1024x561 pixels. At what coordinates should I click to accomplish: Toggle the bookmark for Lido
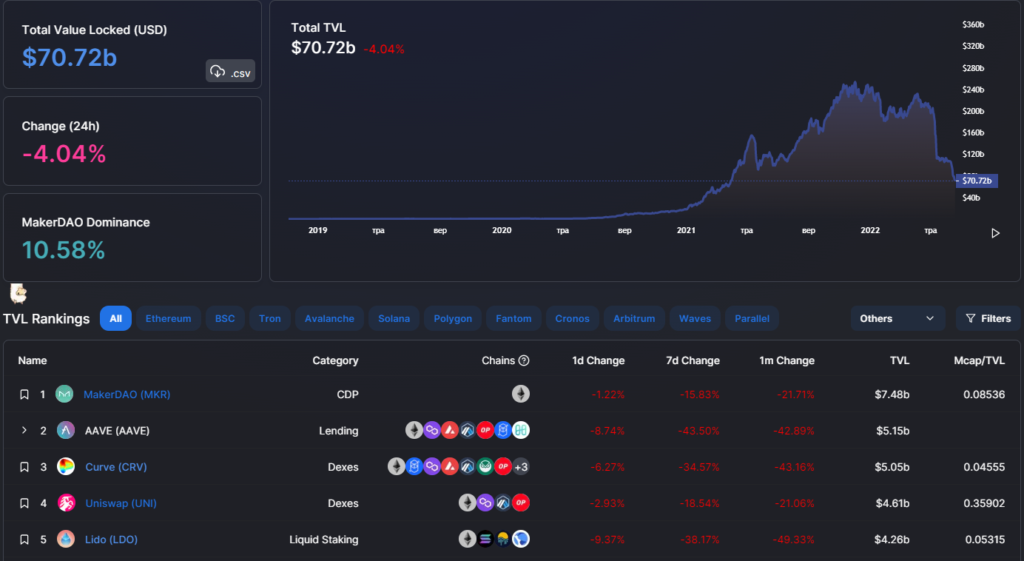(x=24, y=540)
